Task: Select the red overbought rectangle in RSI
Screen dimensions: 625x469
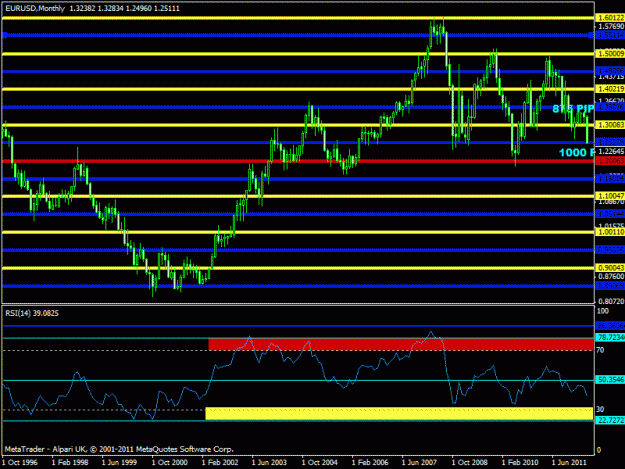Action: 401,344
